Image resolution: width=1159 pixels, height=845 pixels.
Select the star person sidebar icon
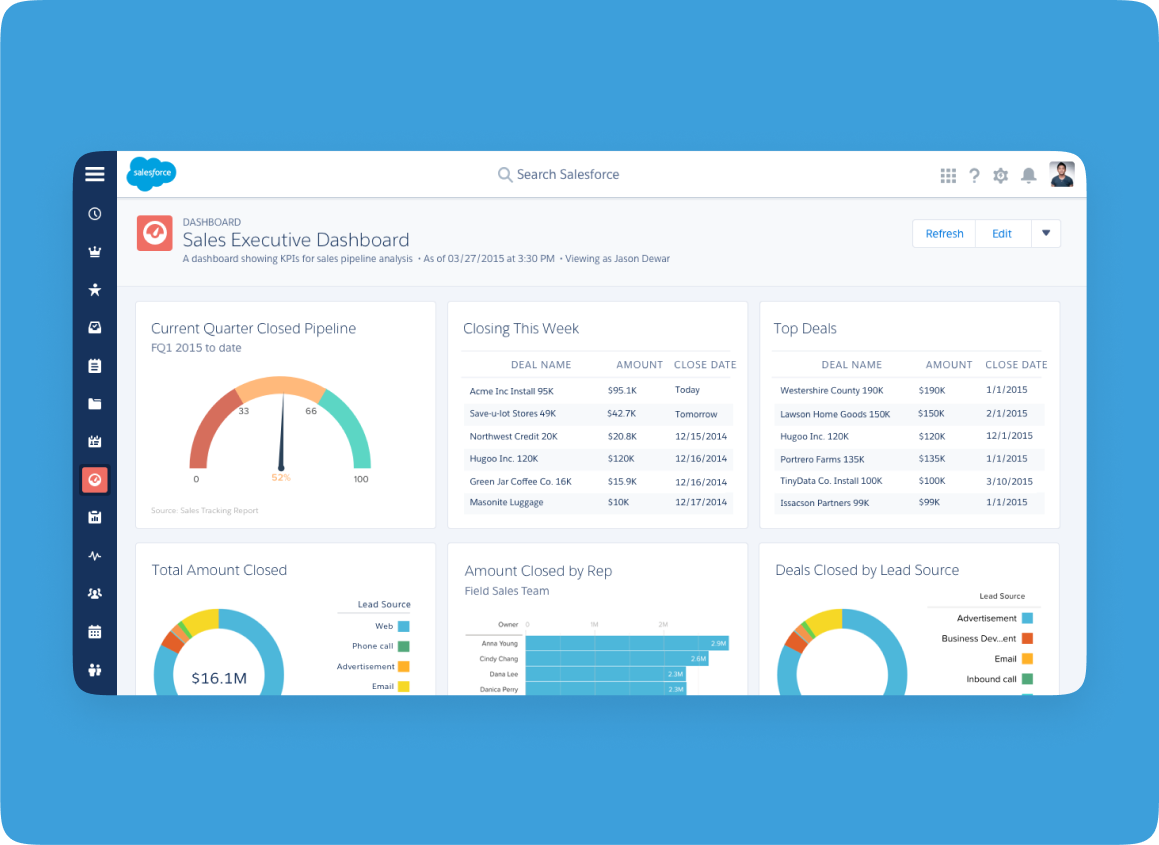pos(95,290)
